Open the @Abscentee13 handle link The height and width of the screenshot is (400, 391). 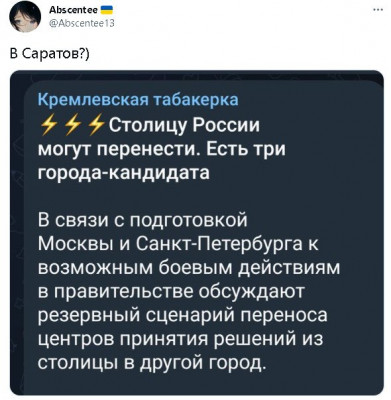pyautogui.click(x=82, y=23)
